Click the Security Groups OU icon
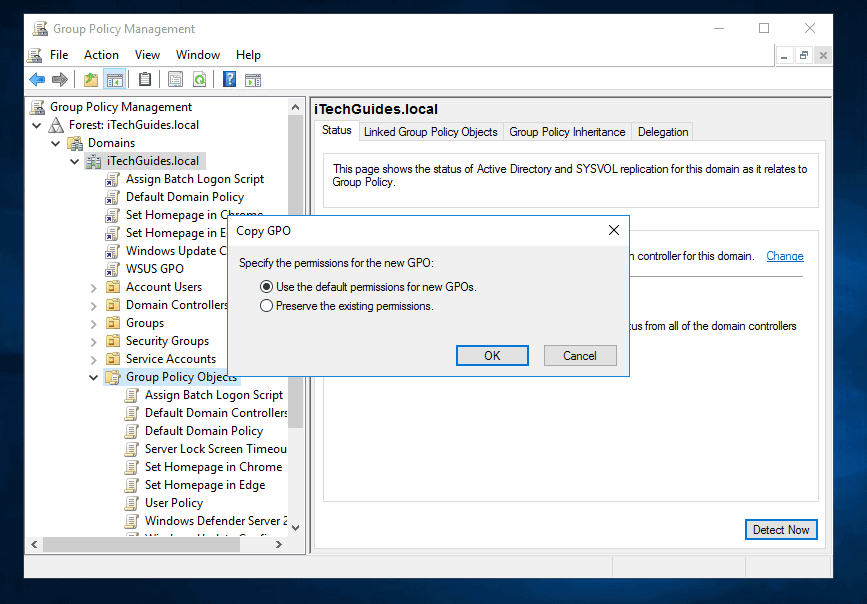 pyautogui.click(x=113, y=341)
